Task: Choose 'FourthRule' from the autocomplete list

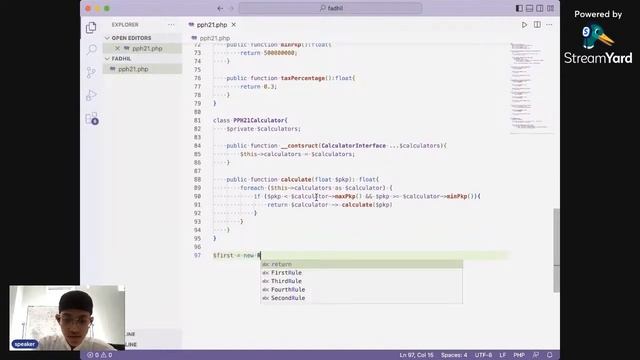Action: [362, 289]
